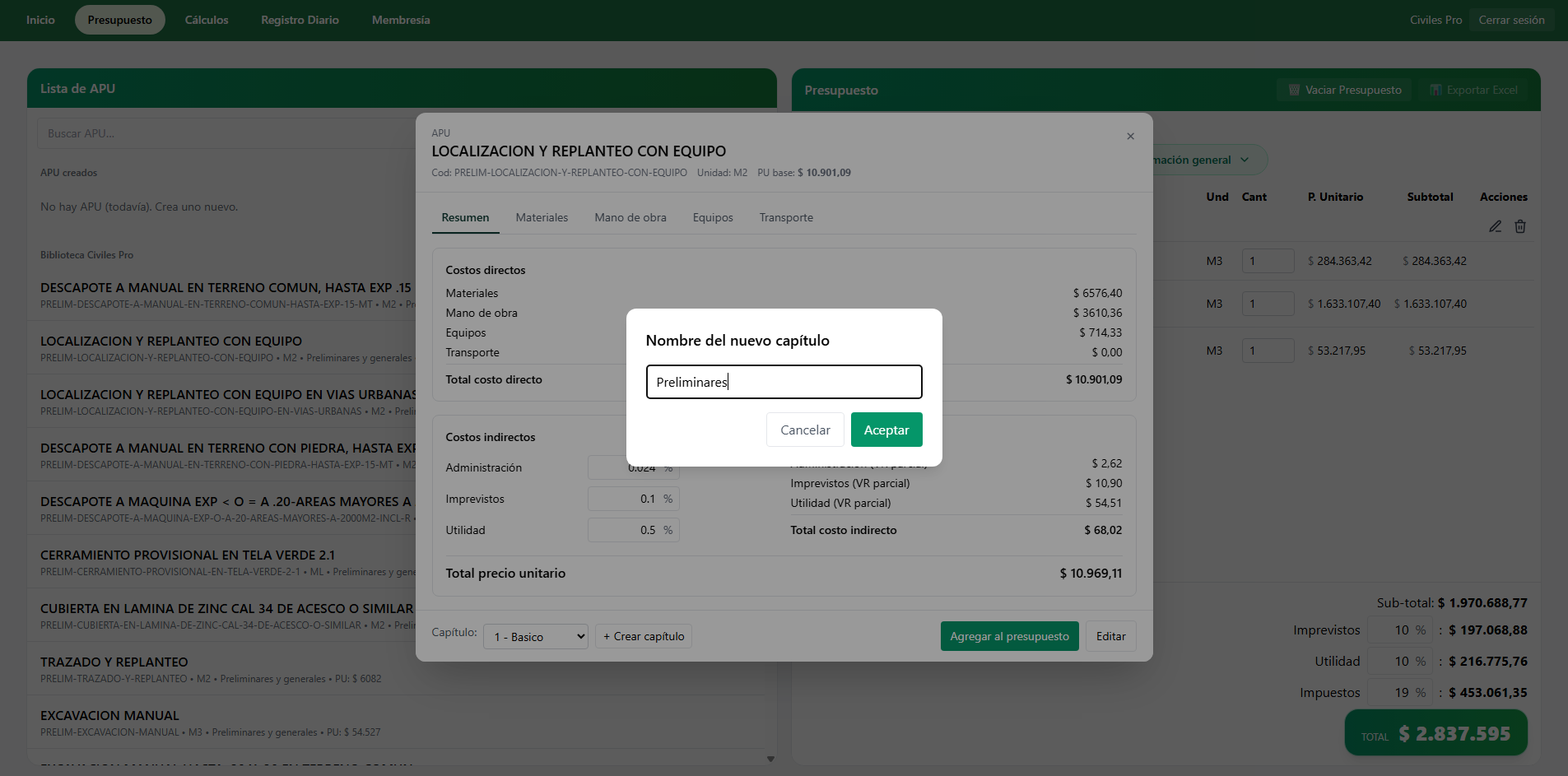Click the Civiles Pro account label
Screen dimensions: 1568x776
[1435, 20]
